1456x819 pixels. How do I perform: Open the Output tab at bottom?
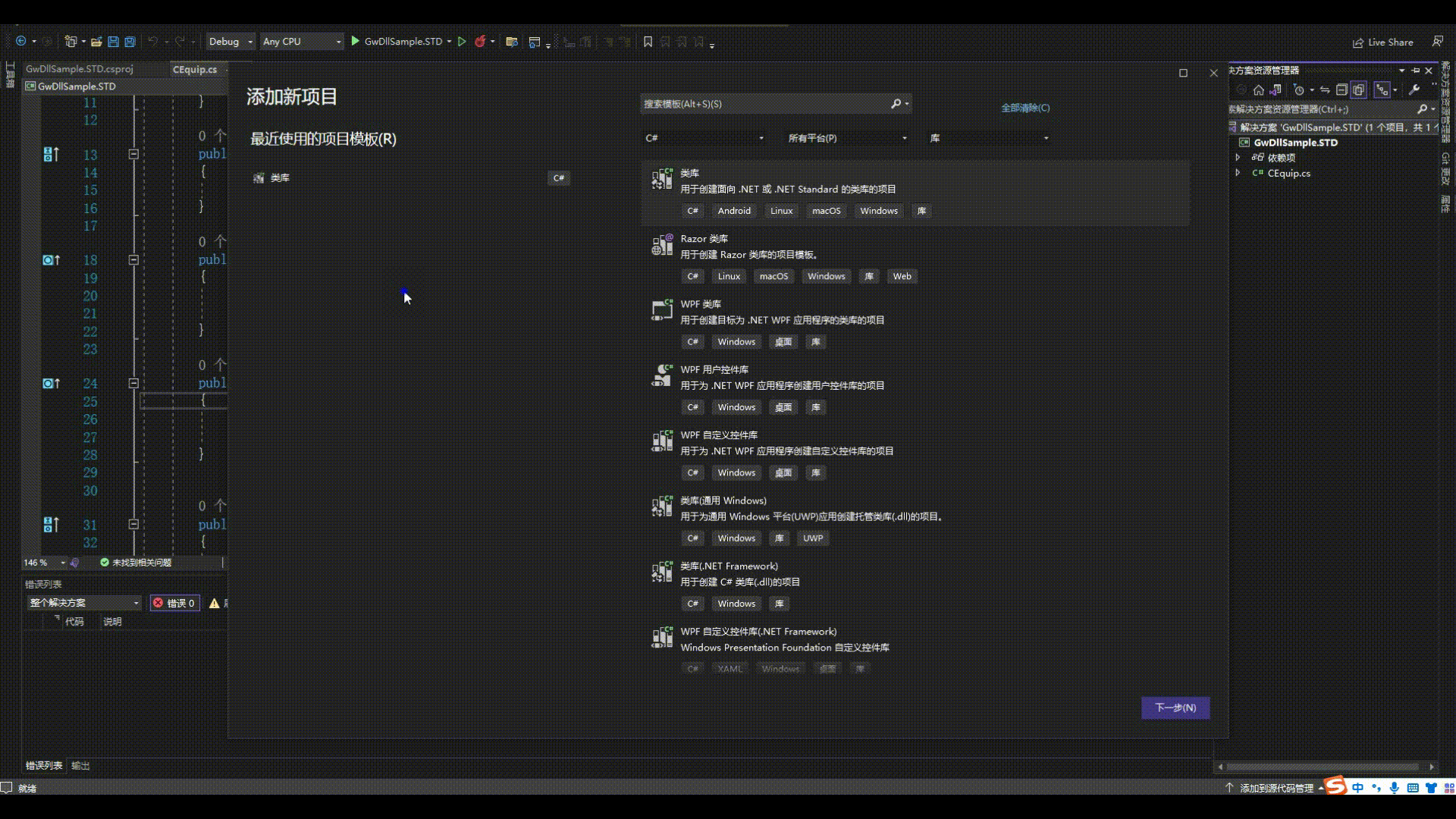pyautogui.click(x=80, y=765)
